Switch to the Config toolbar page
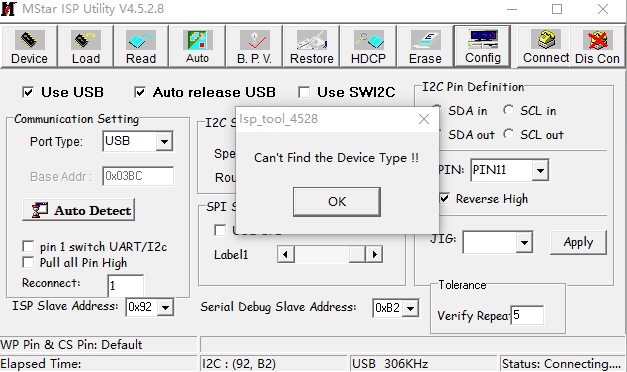This screenshot has width=627, height=372. pyautogui.click(x=483, y=46)
